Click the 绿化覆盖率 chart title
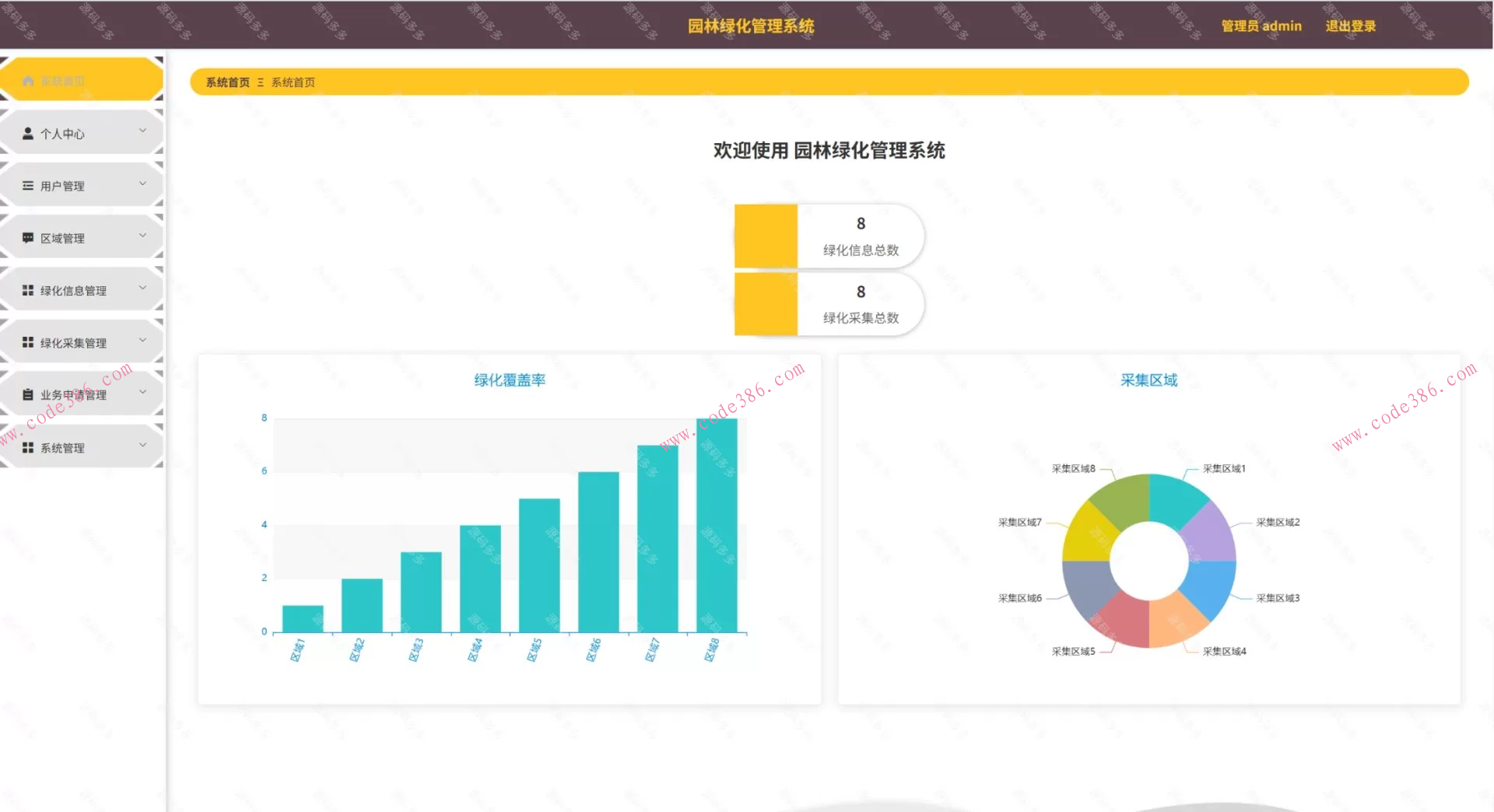 pos(510,380)
